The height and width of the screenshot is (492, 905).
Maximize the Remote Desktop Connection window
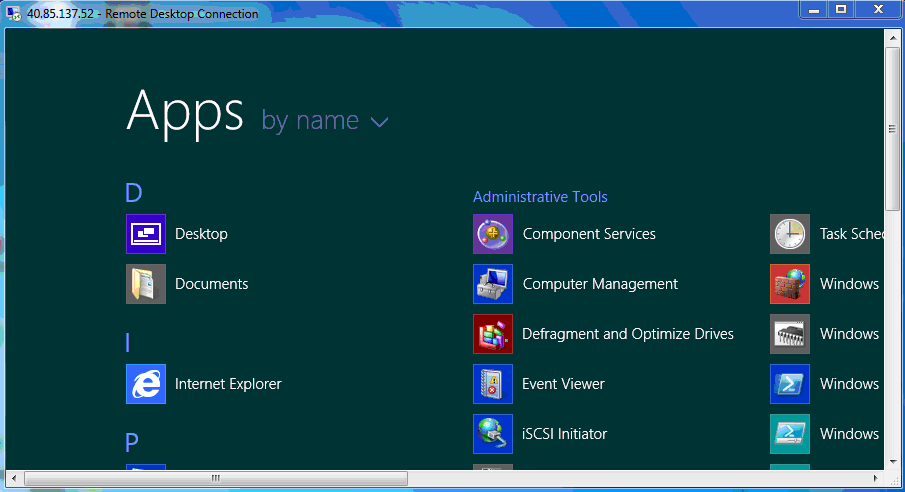(841, 10)
